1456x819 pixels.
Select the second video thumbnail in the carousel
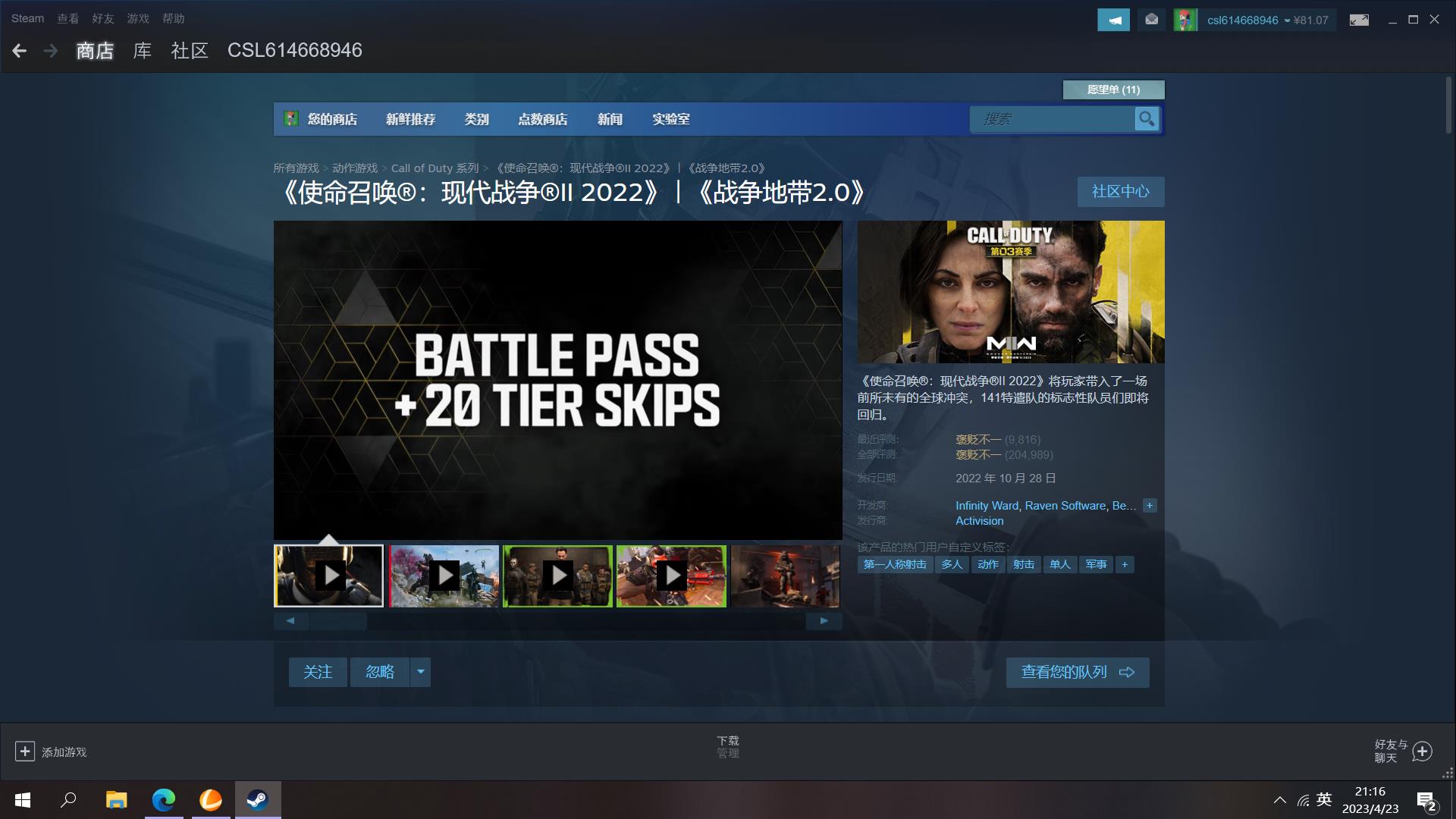[x=443, y=576]
